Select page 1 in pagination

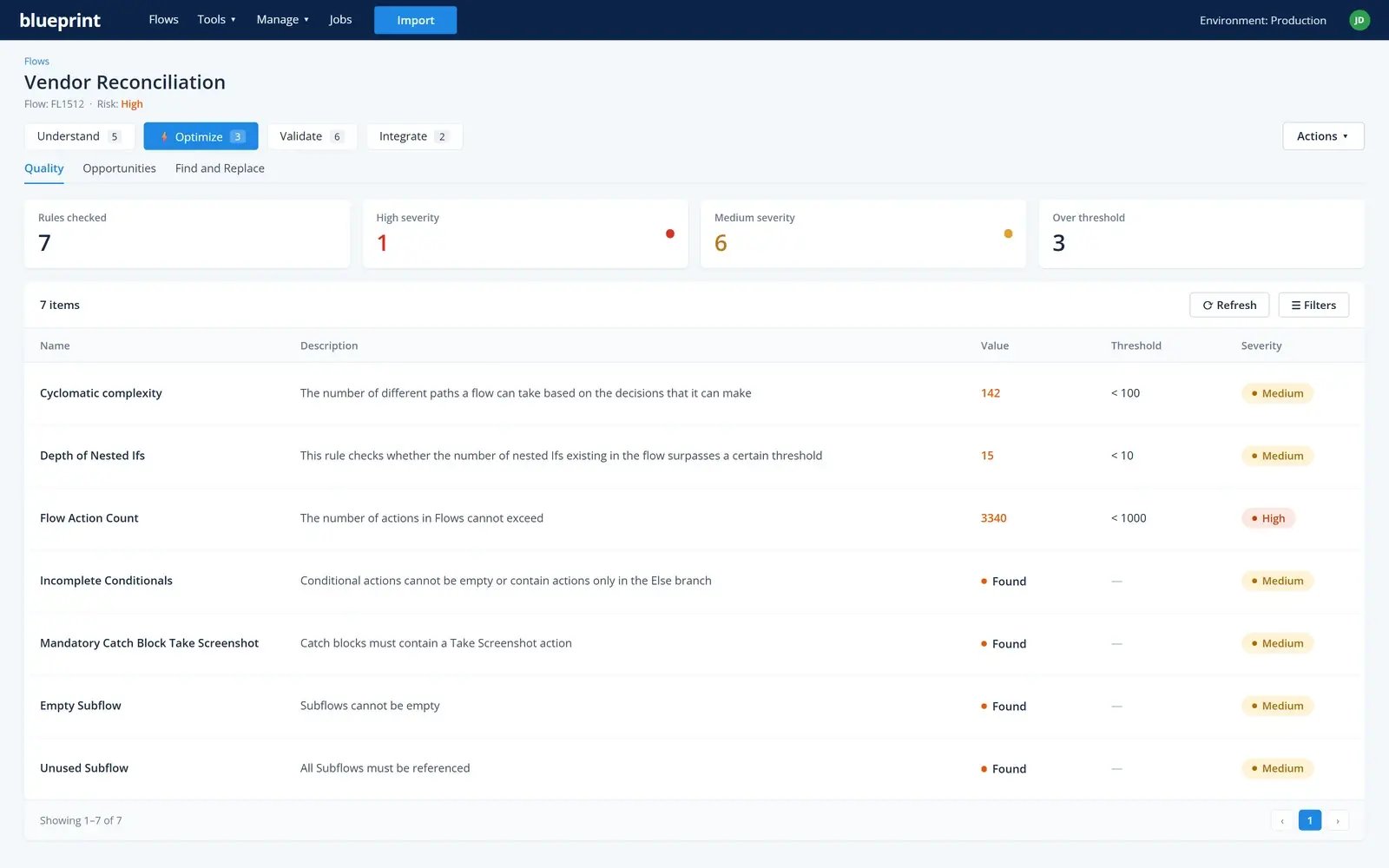click(x=1310, y=820)
